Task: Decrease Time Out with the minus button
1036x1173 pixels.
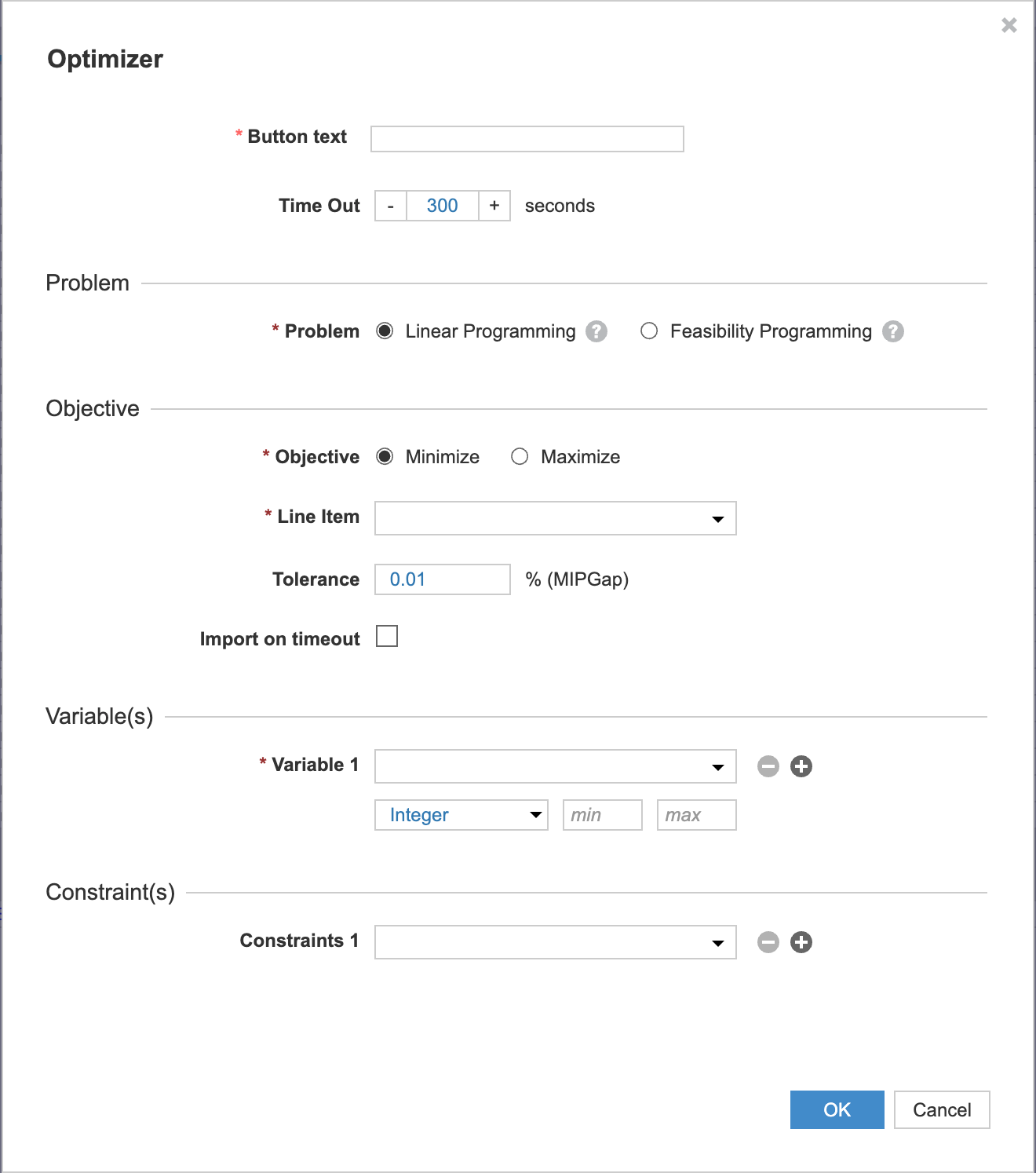Action: [391, 206]
